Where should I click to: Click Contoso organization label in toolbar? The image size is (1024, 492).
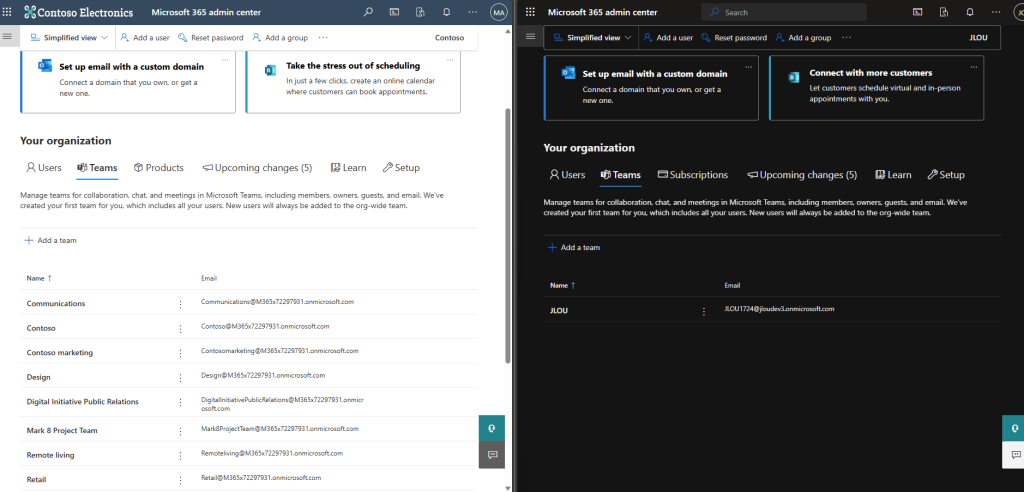pos(449,37)
